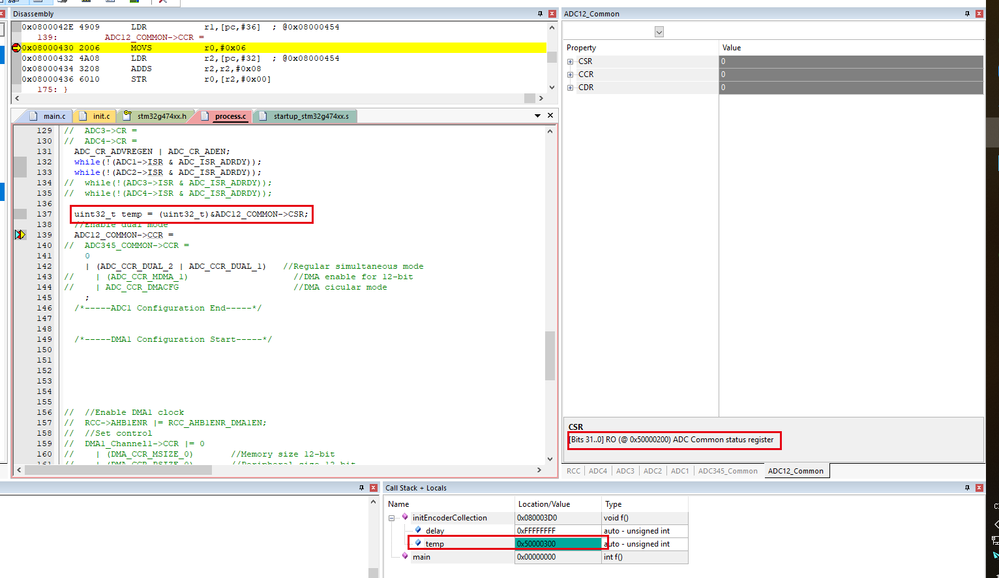Click the editor vertical scrollbar down arrow
The height and width of the screenshot is (578, 999).
(x=550, y=459)
